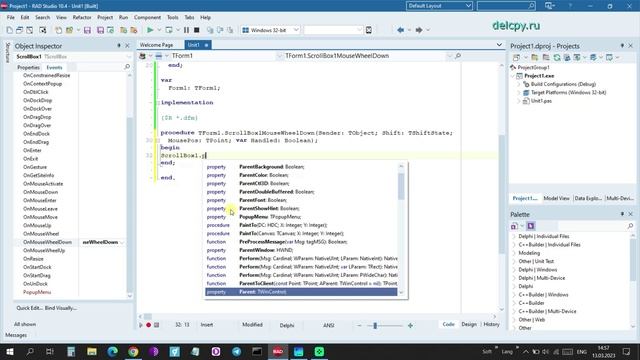
Task: Expand the Modeling palette group
Action: click(x=514, y=253)
